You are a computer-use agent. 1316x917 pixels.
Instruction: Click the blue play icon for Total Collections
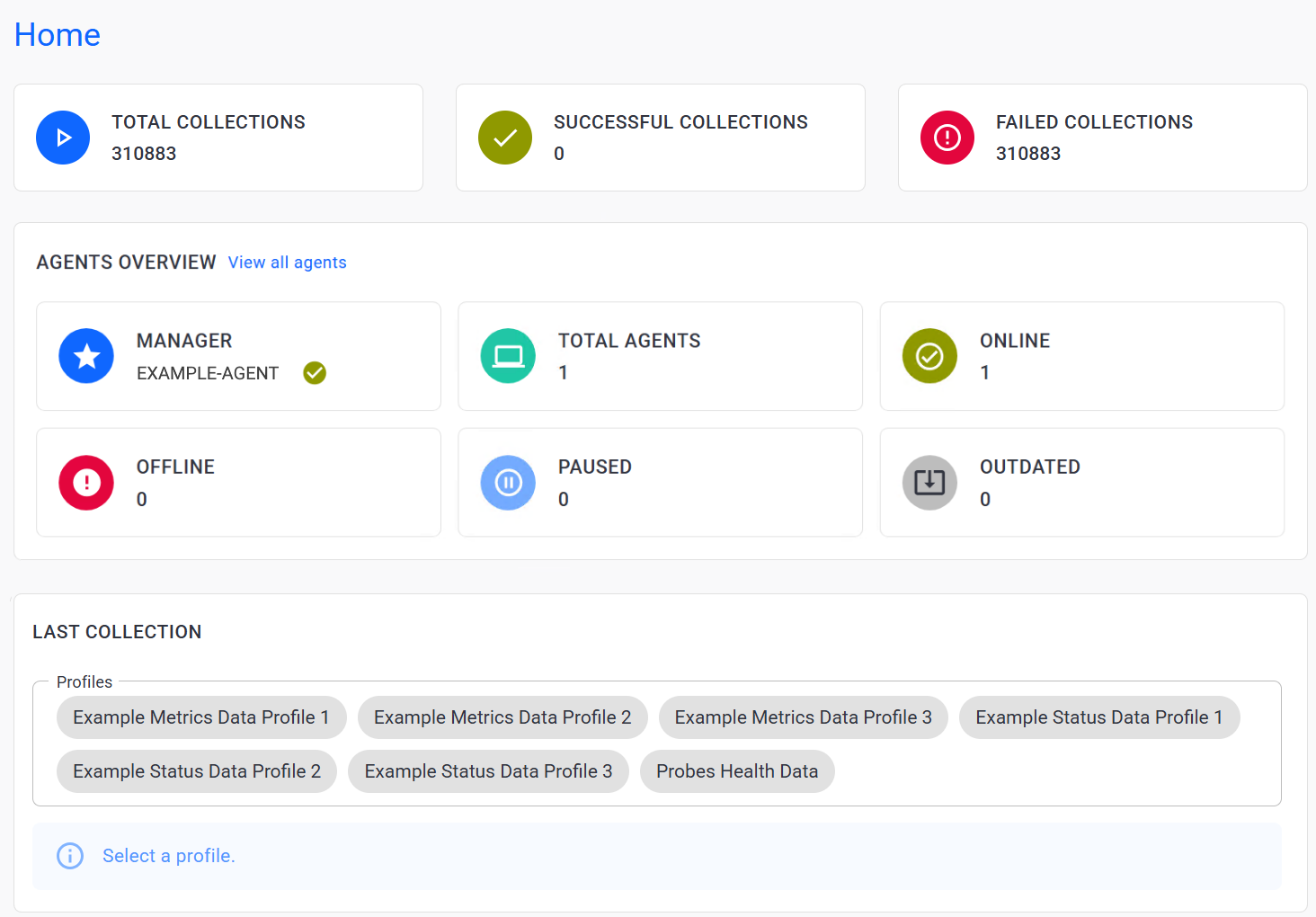[63, 138]
